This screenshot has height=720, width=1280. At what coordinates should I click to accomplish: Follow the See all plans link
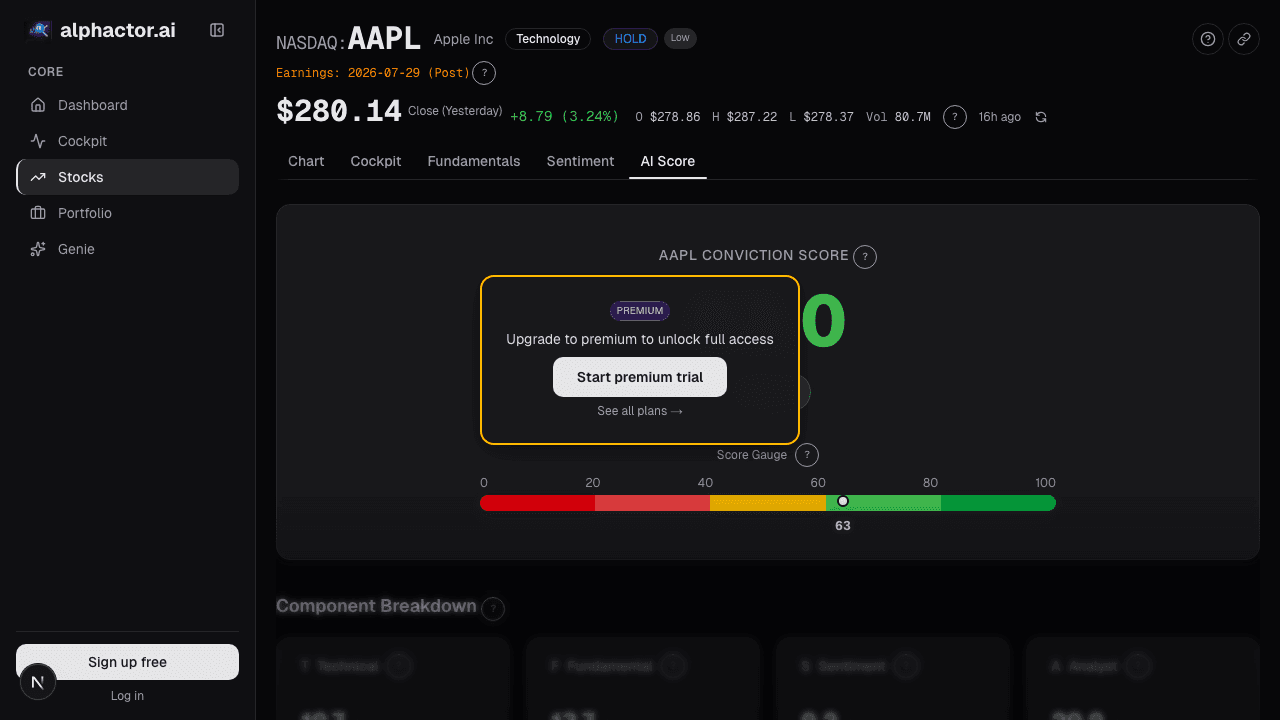[x=640, y=411]
